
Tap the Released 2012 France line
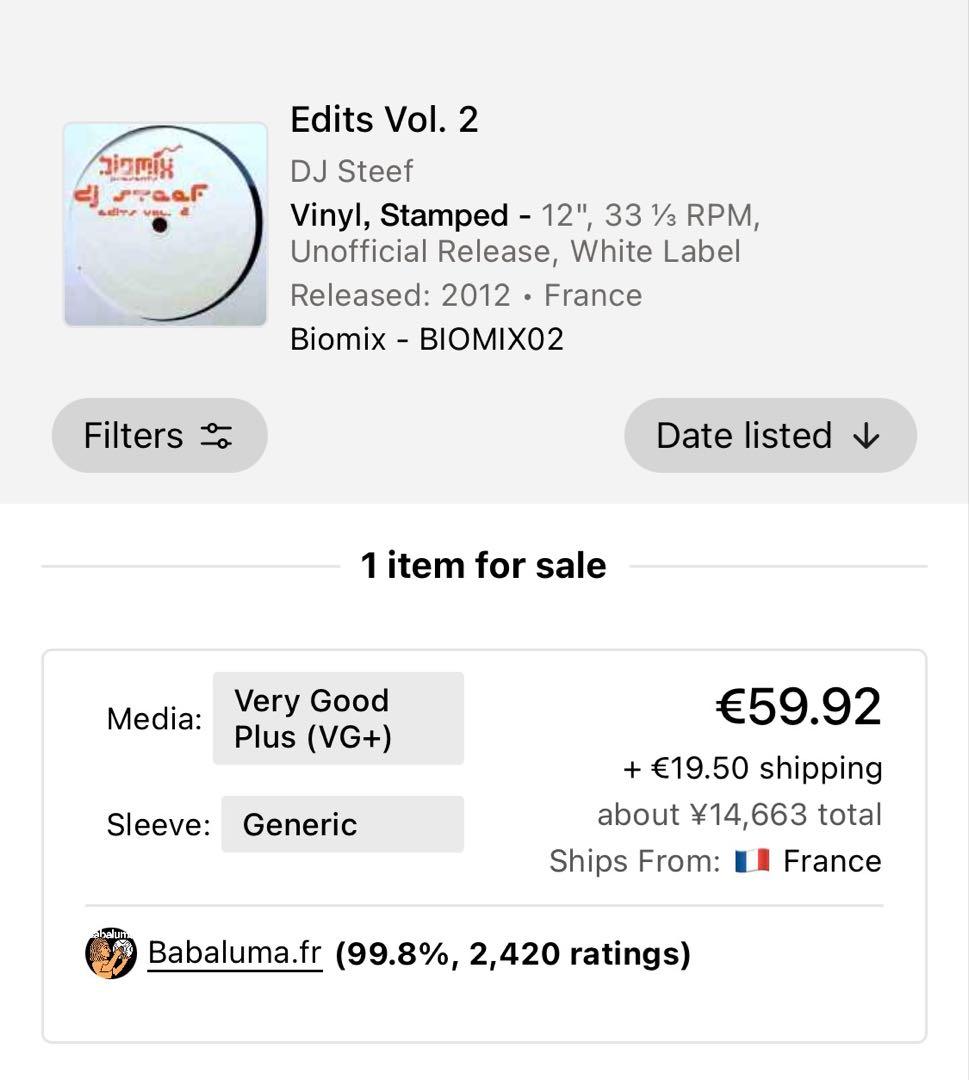466,295
